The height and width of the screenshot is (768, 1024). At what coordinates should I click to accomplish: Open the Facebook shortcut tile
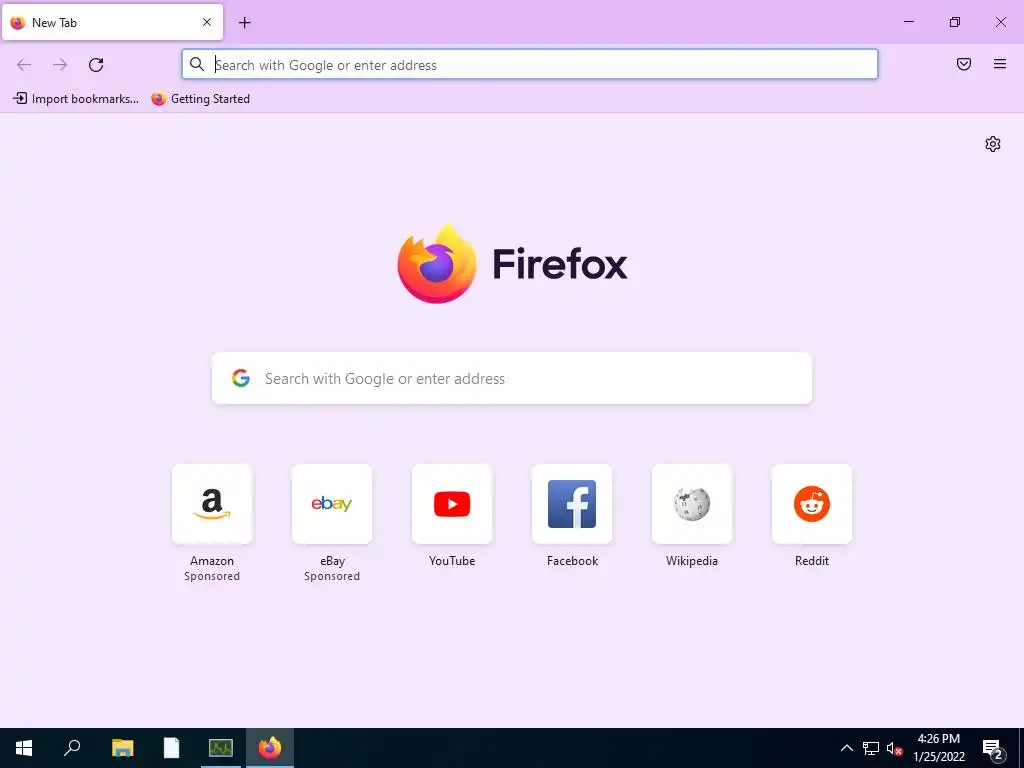[572, 504]
